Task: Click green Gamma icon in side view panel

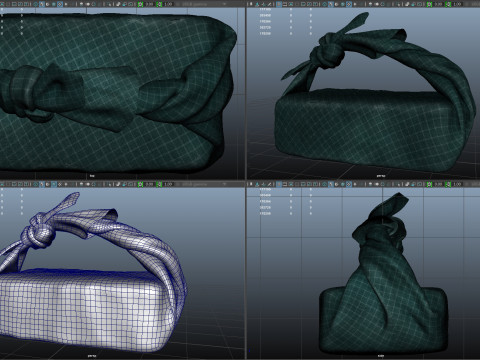Action: tap(448, 184)
